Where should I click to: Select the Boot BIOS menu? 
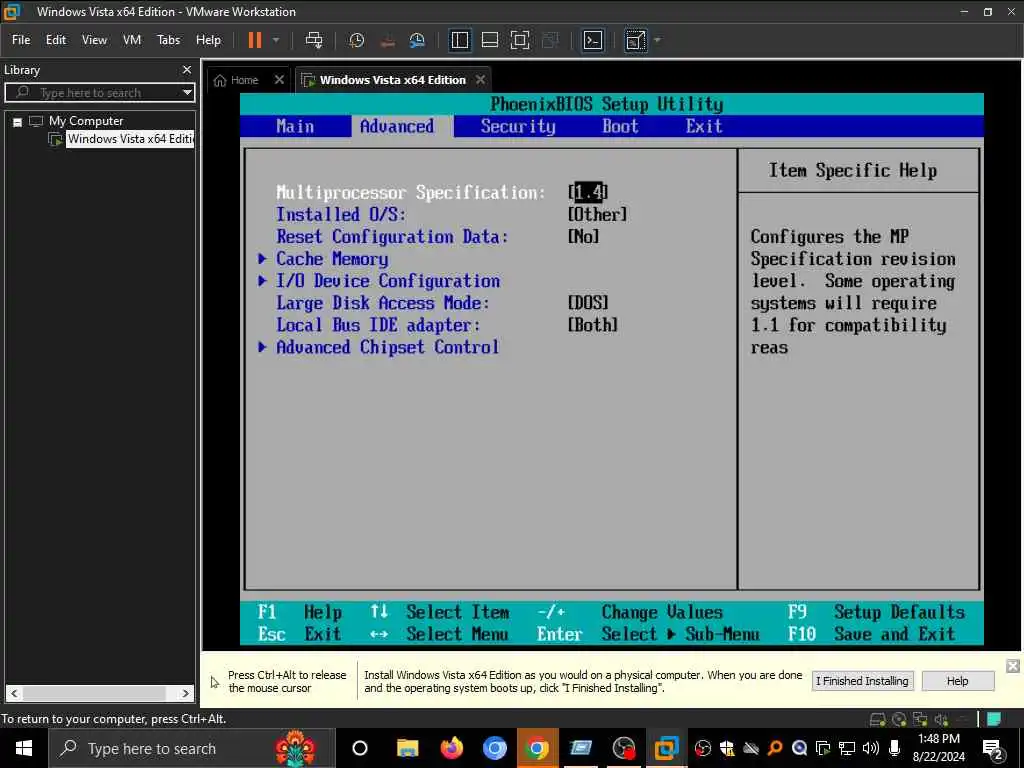(620, 126)
